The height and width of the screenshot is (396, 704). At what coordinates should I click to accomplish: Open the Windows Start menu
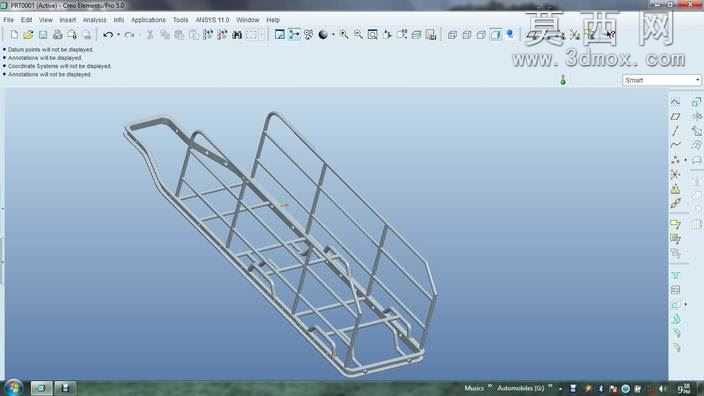pyautogui.click(x=13, y=387)
